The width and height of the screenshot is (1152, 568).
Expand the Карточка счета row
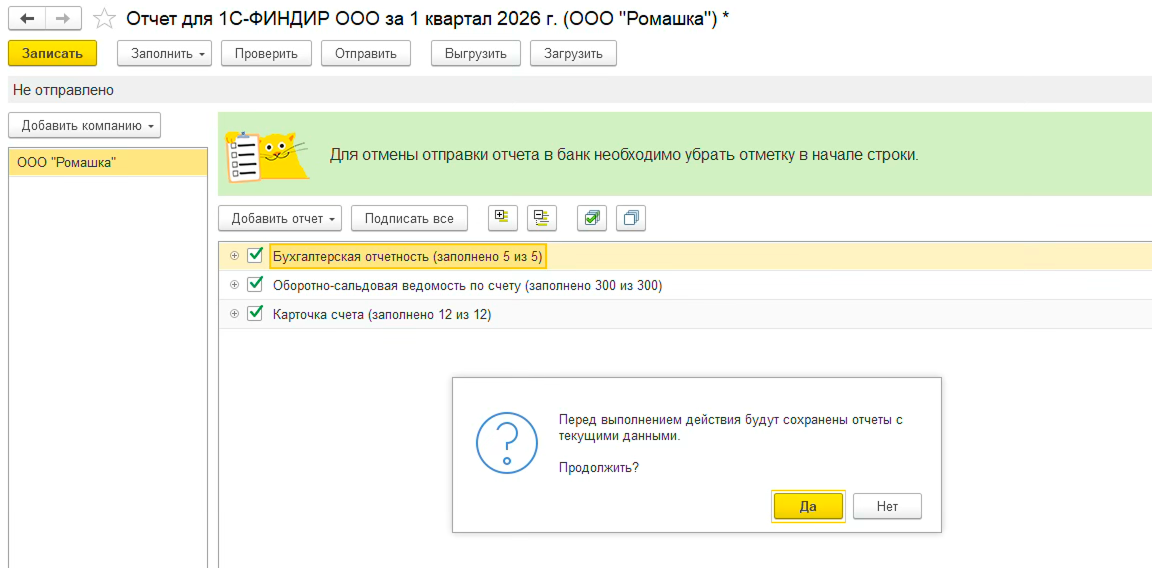pyautogui.click(x=234, y=314)
